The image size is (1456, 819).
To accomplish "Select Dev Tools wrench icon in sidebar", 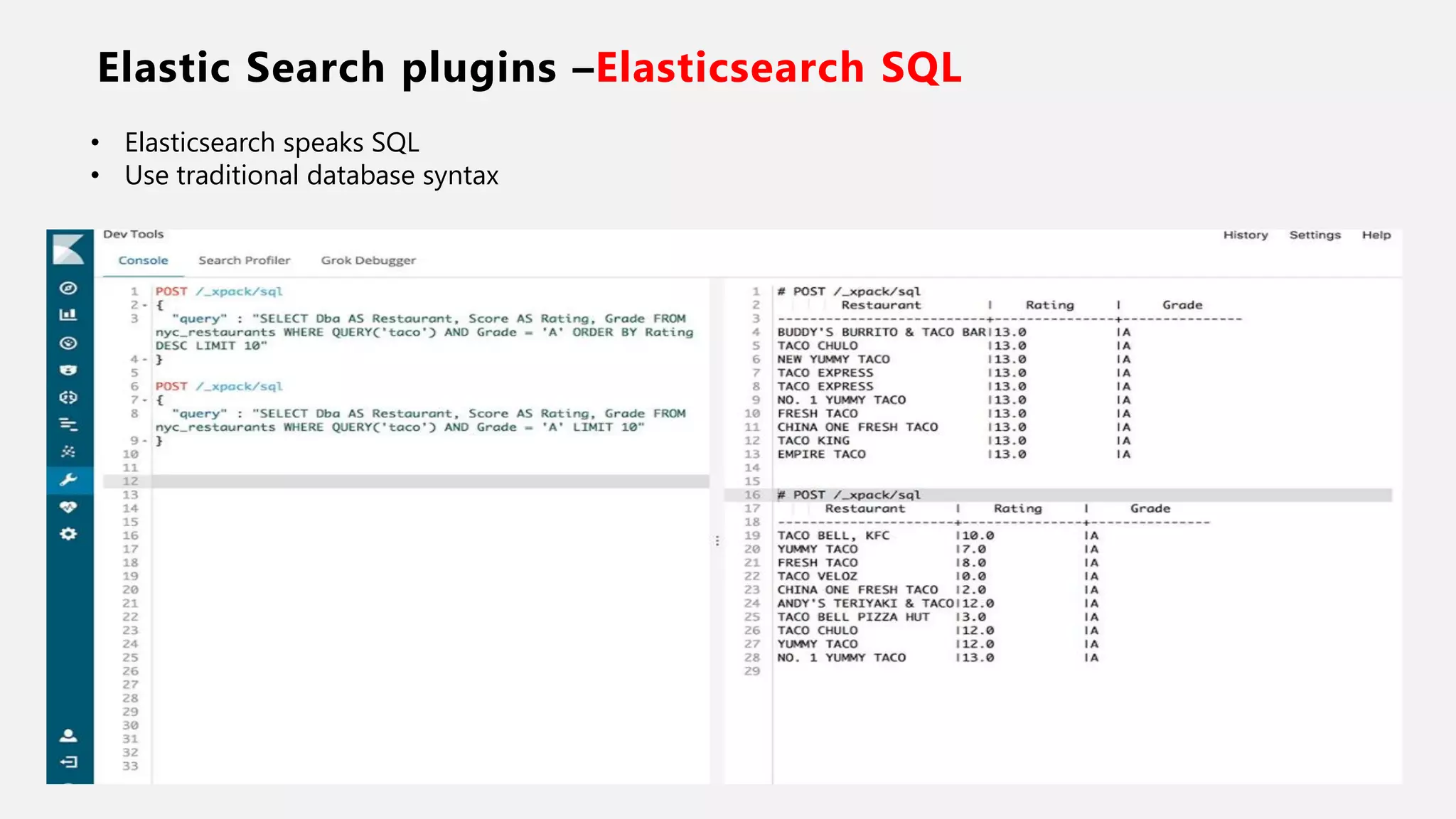I will coord(68,480).
